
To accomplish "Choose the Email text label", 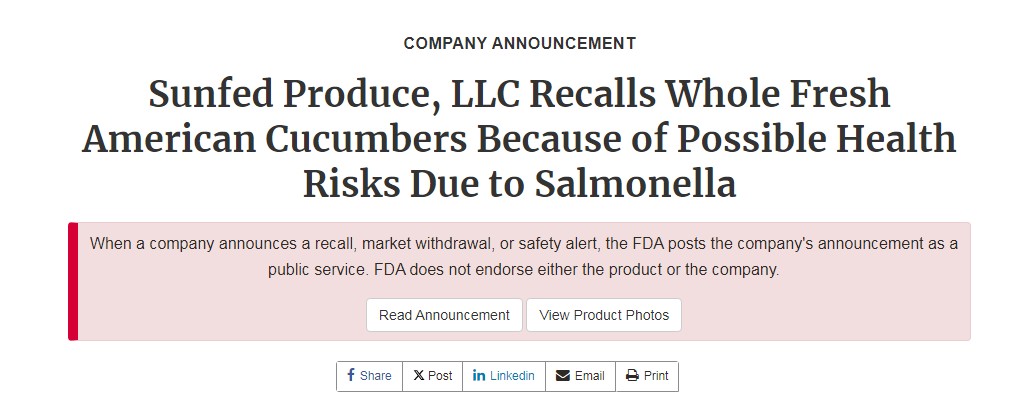I will tap(590, 376).
